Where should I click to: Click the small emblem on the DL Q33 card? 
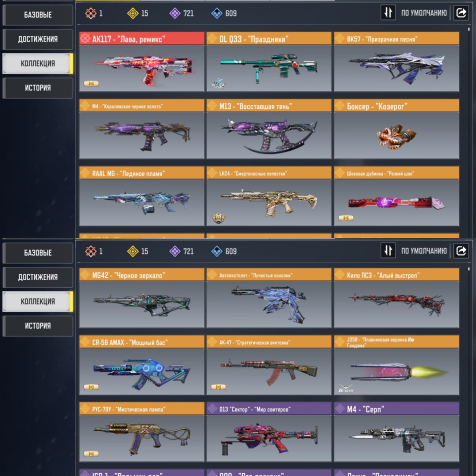(219, 83)
